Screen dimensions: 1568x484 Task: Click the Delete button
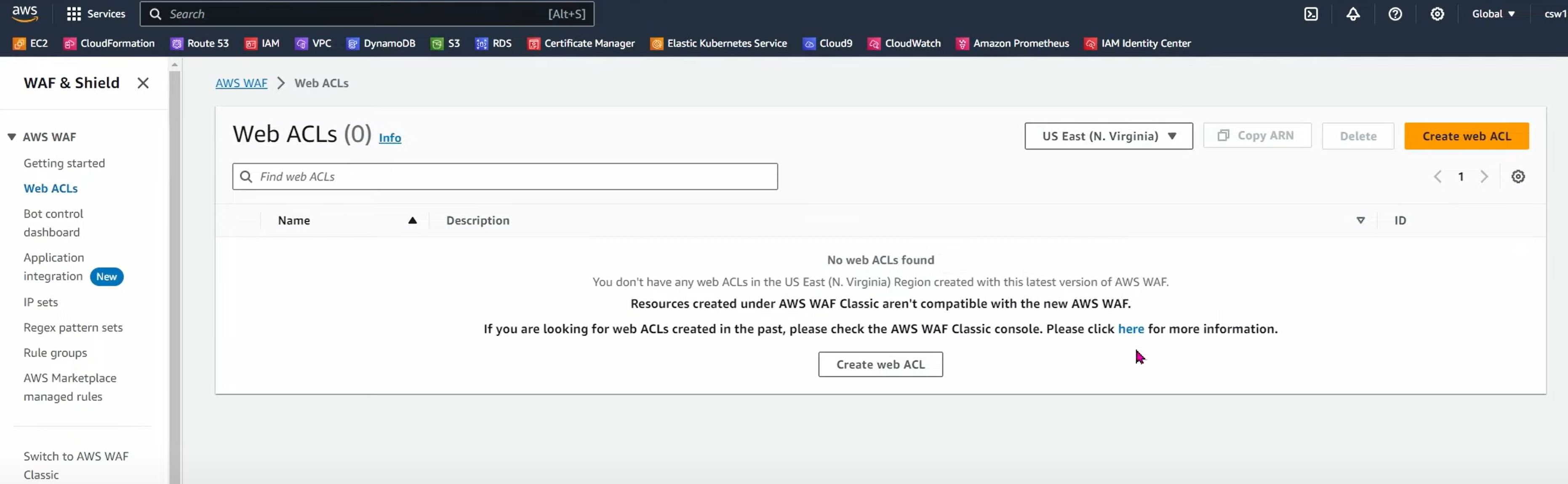1358,136
